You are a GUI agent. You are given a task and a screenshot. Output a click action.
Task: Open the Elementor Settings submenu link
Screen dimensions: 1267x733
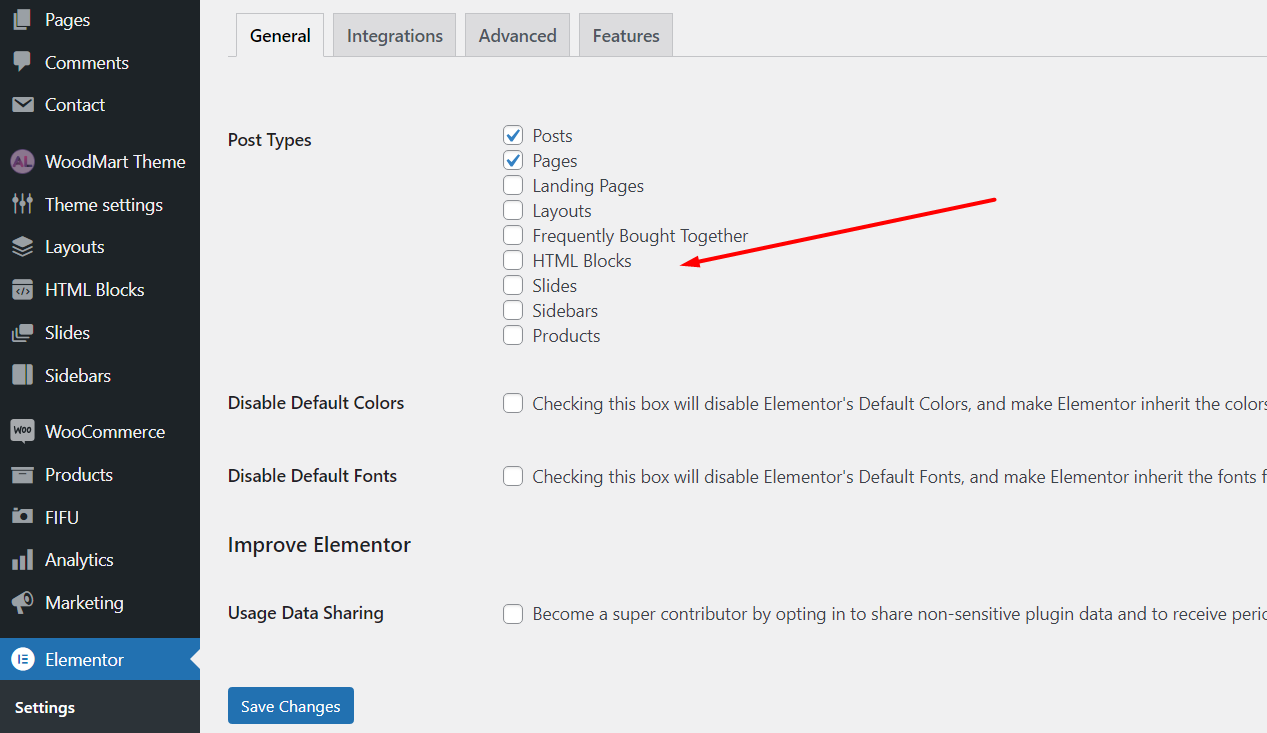45,707
